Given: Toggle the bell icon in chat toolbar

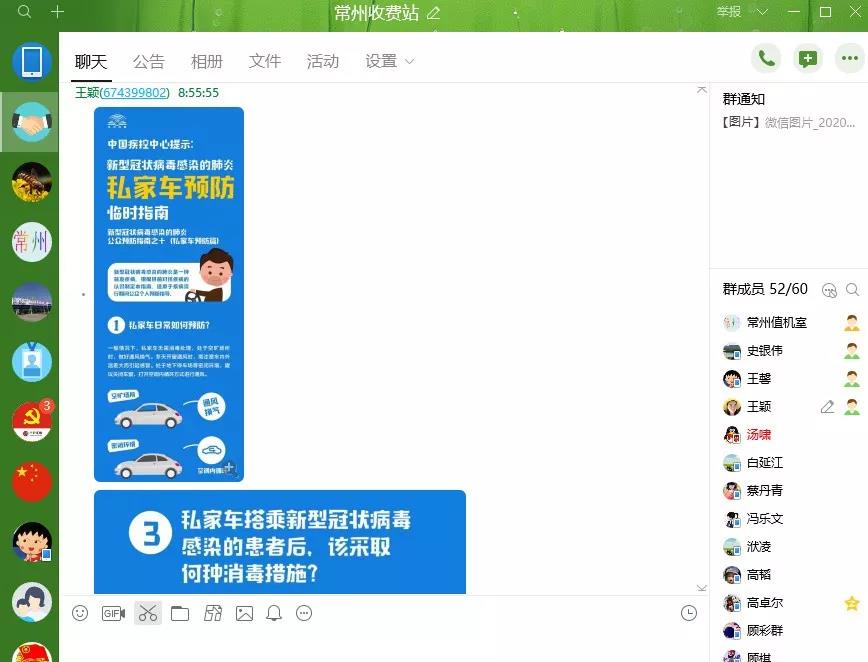Looking at the screenshot, I should tap(274, 613).
